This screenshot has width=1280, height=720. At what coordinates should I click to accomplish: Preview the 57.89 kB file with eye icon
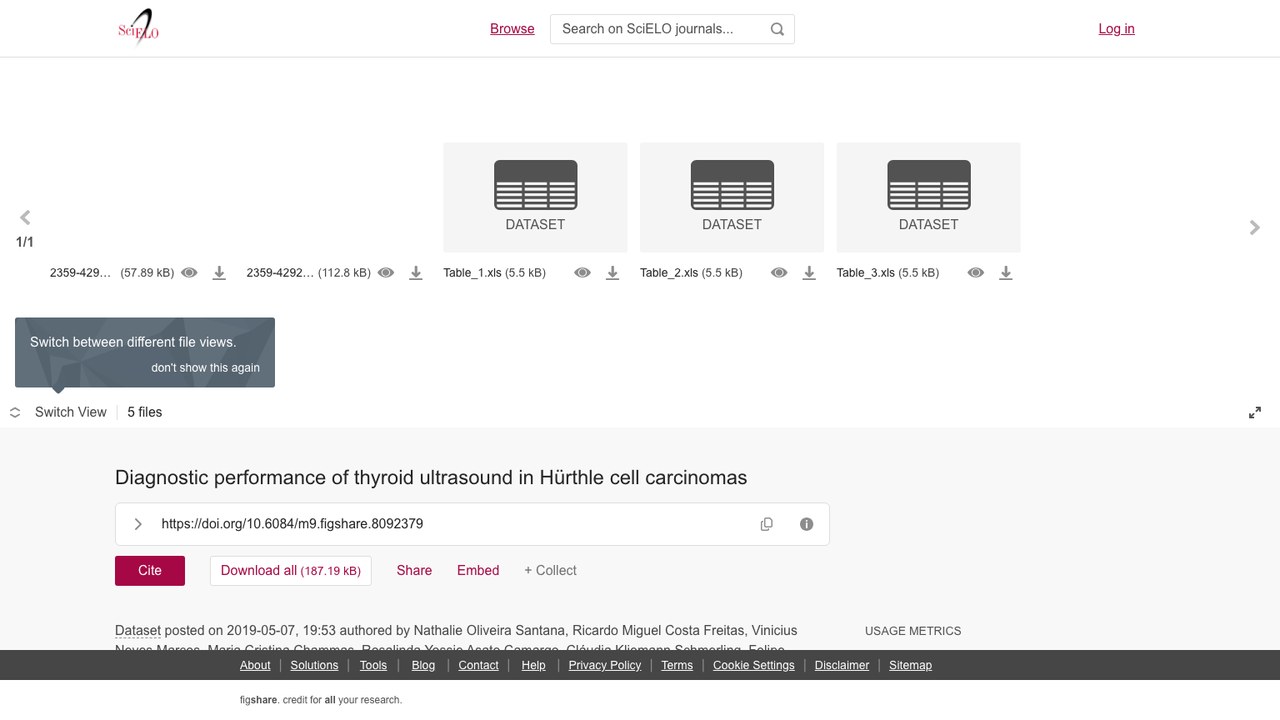pos(189,273)
